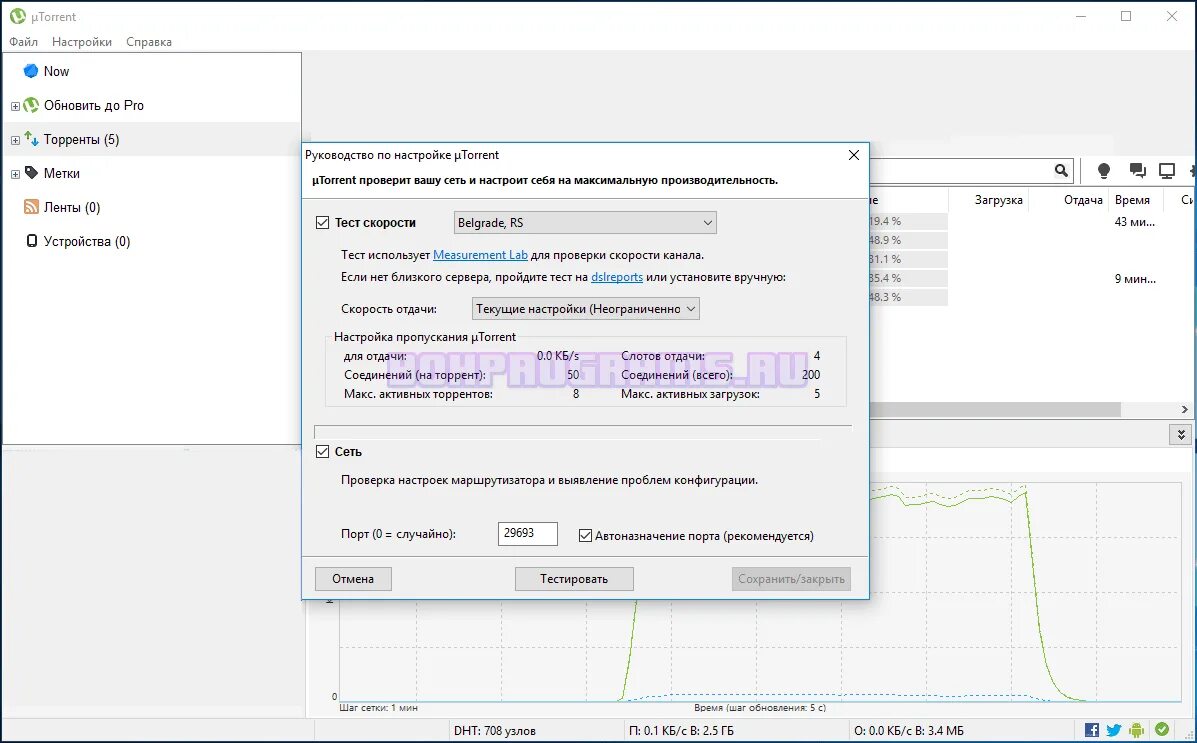The width and height of the screenshot is (1197, 743).
Task: Open 'Скорость отдачи' settings dropdown
Action: 586,309
